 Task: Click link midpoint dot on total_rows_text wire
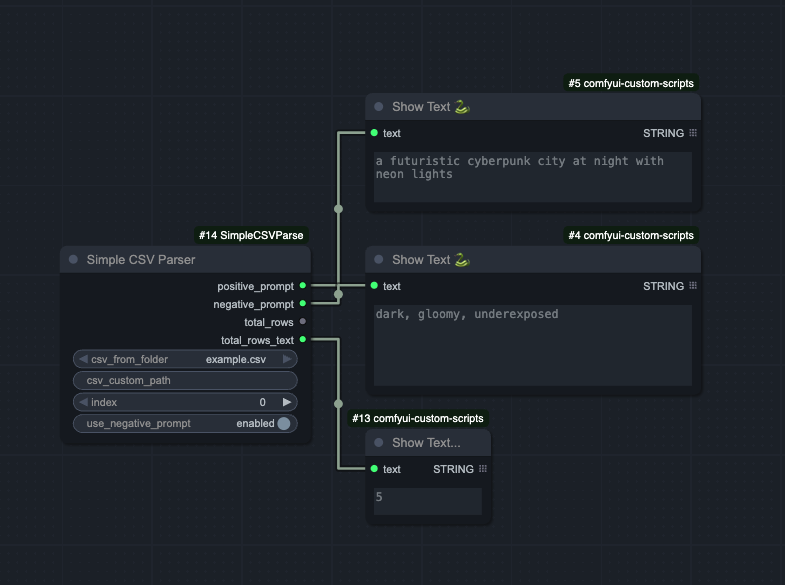pos(338,403)
